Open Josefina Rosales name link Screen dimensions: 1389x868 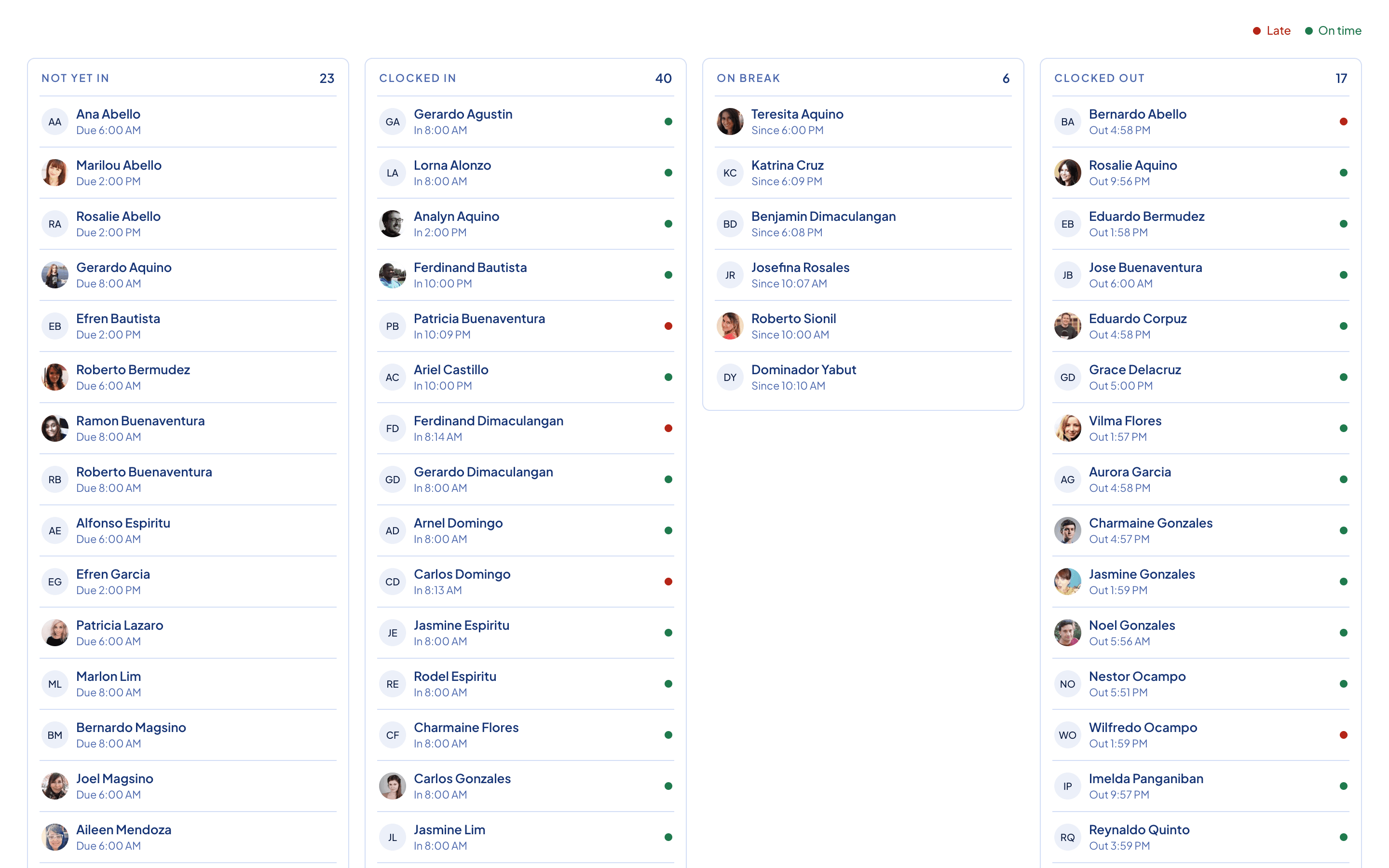[x=800, y=268]
